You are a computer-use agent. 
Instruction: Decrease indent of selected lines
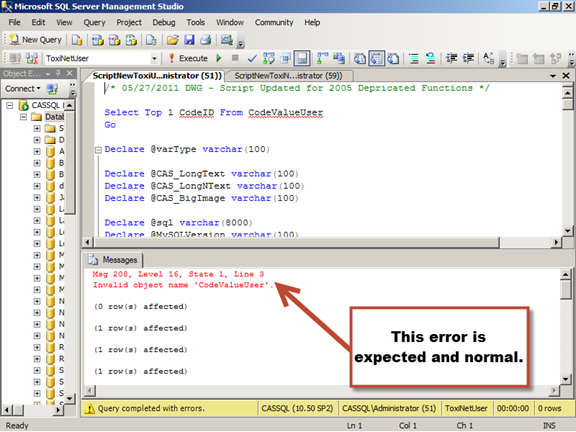(x=451, y=58)
